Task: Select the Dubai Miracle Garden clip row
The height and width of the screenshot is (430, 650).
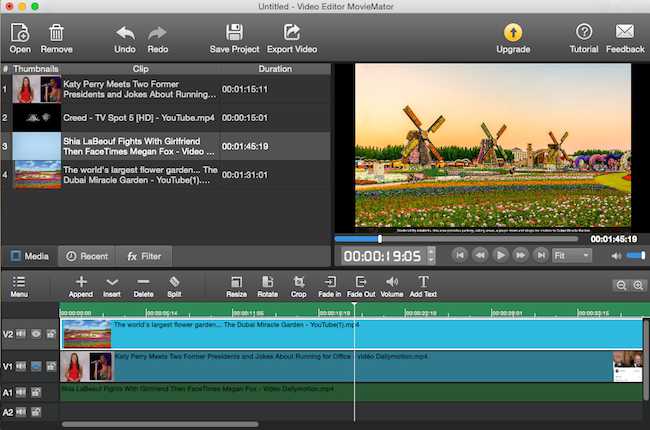Action: click(166, 175)
